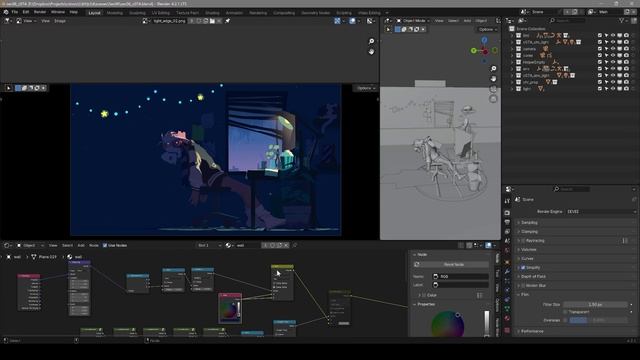Click the properties editor type icon
This screenshot has width=640, height=360.
click(509, 189)
